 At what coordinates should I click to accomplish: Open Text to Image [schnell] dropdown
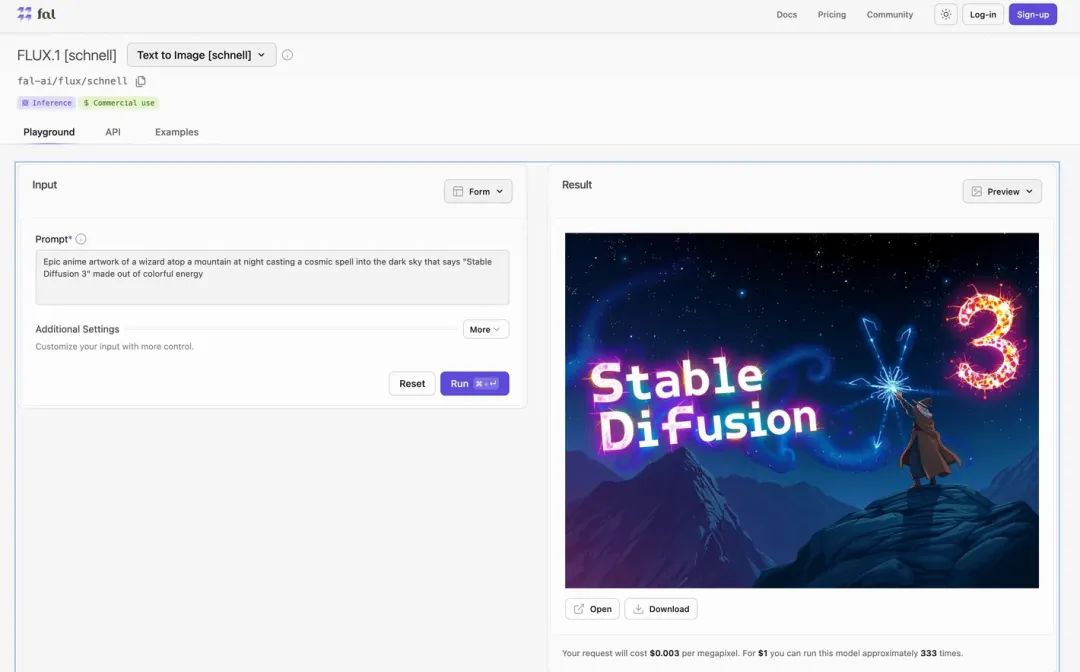pyautogui.click(x=201, y=55)
